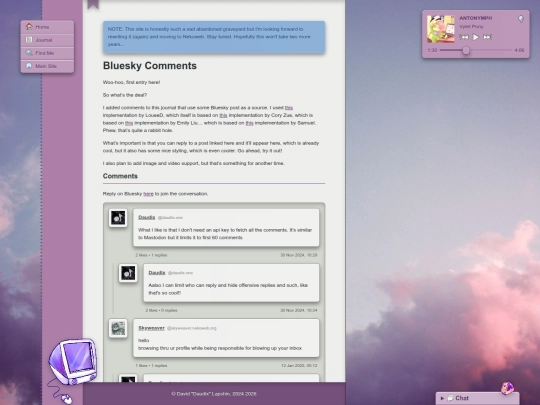Click the ANTONYMPH song title
Viewport: 540px width, 405px height.
click(x=476, y=18)
